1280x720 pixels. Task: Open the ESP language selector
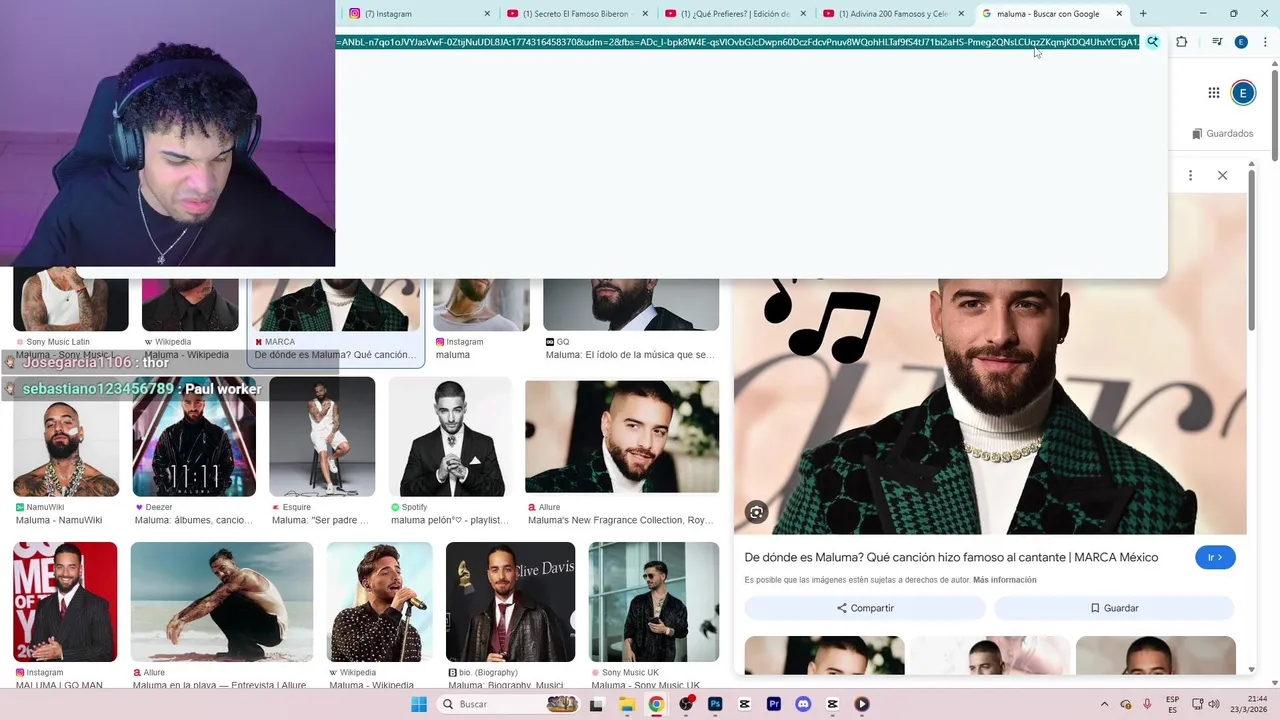[1172, 704]
